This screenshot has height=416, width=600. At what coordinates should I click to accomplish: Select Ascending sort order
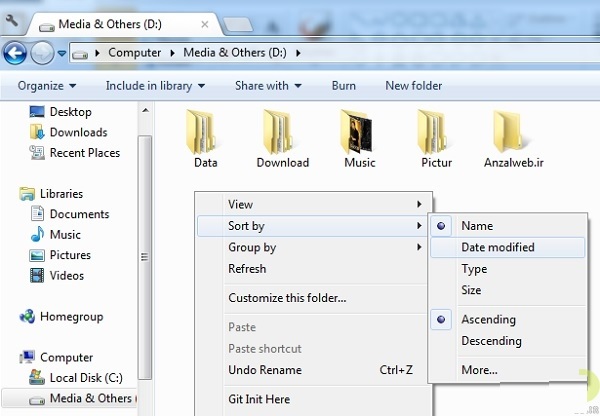pyautogui.click(x=488, y=320)
